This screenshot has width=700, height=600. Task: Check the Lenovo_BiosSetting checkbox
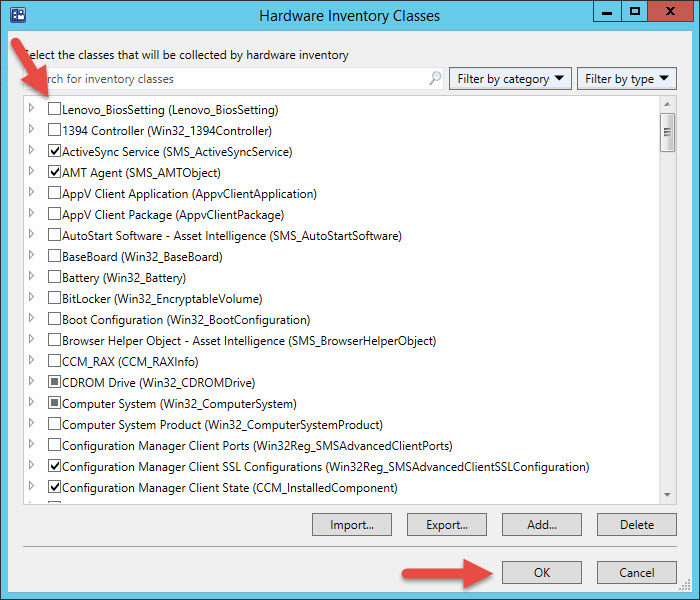coord(54,109)
